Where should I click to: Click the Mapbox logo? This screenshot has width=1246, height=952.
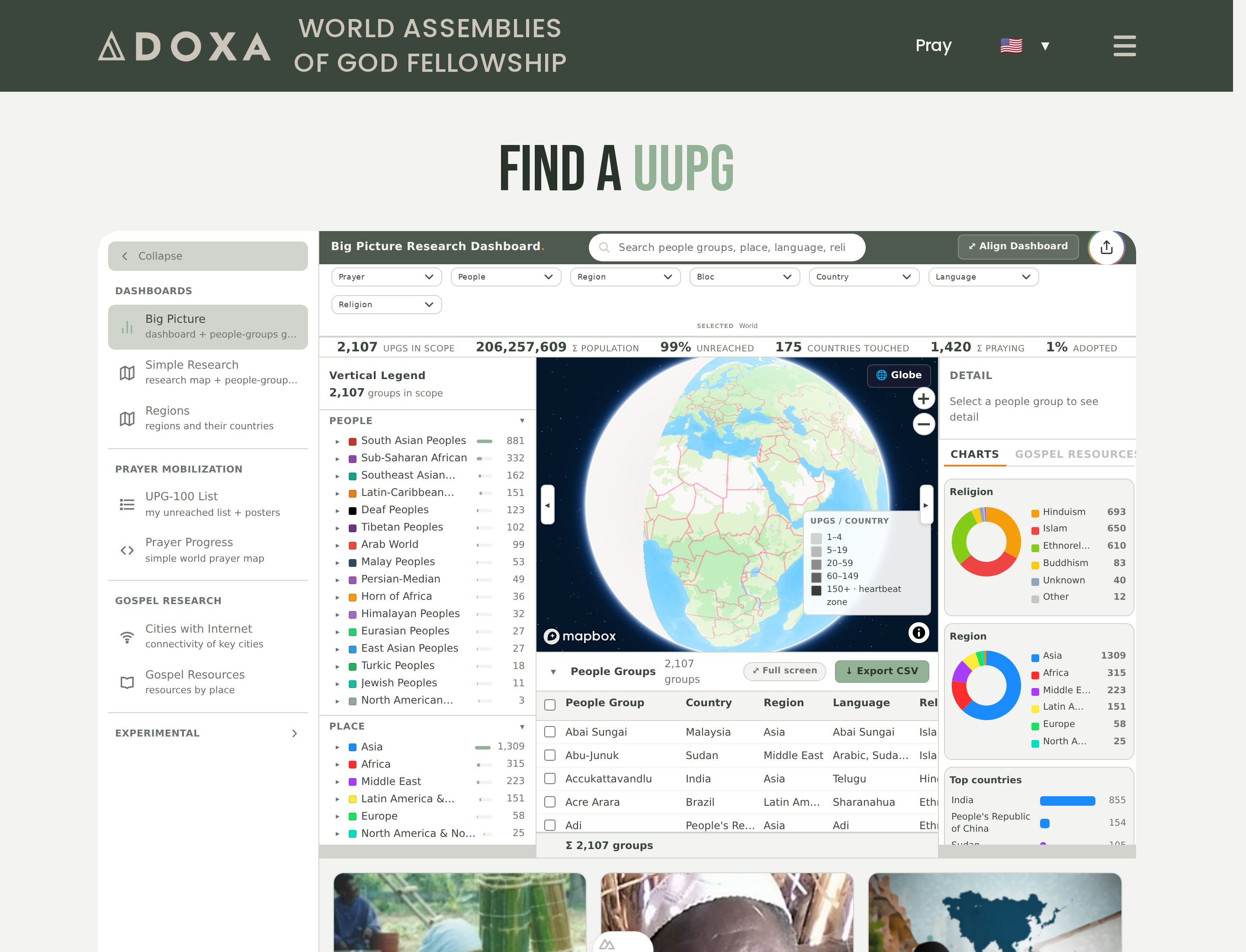click(580, 637)
